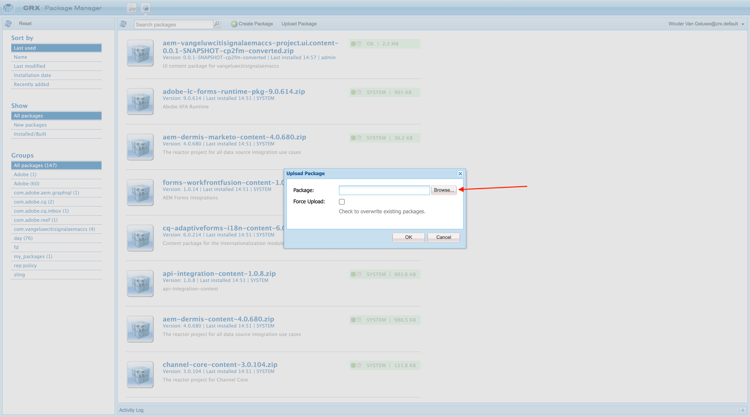
Task: Click the forms-workfrontfusion-content package cube icon
Action: click(x=140, y=192)
